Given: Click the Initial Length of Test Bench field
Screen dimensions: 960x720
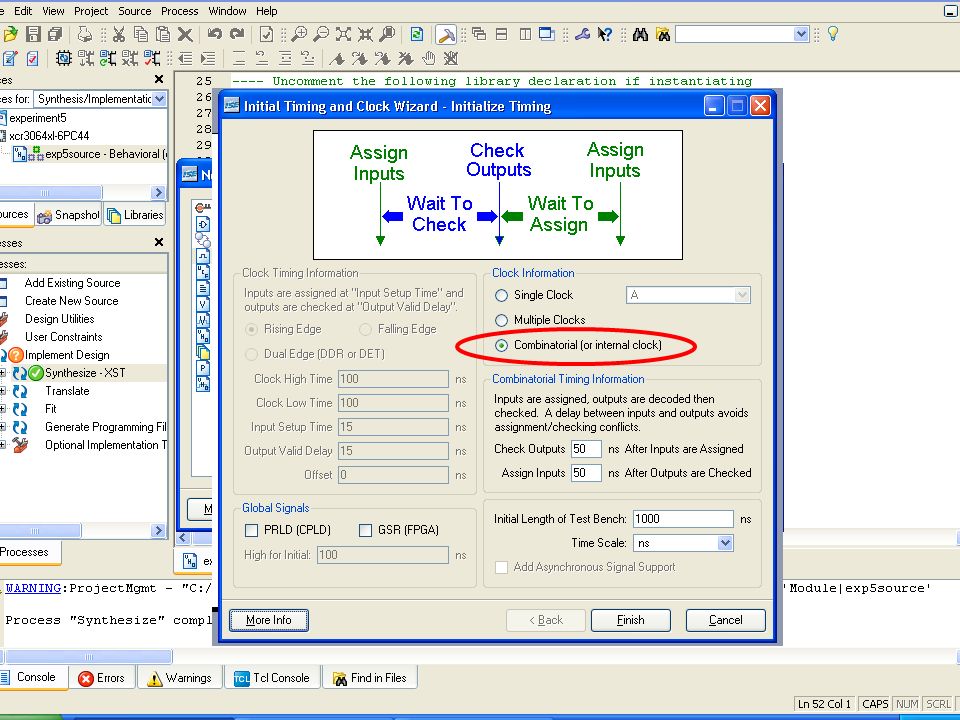Looking at the screenshot, I should tap(683, 519).
